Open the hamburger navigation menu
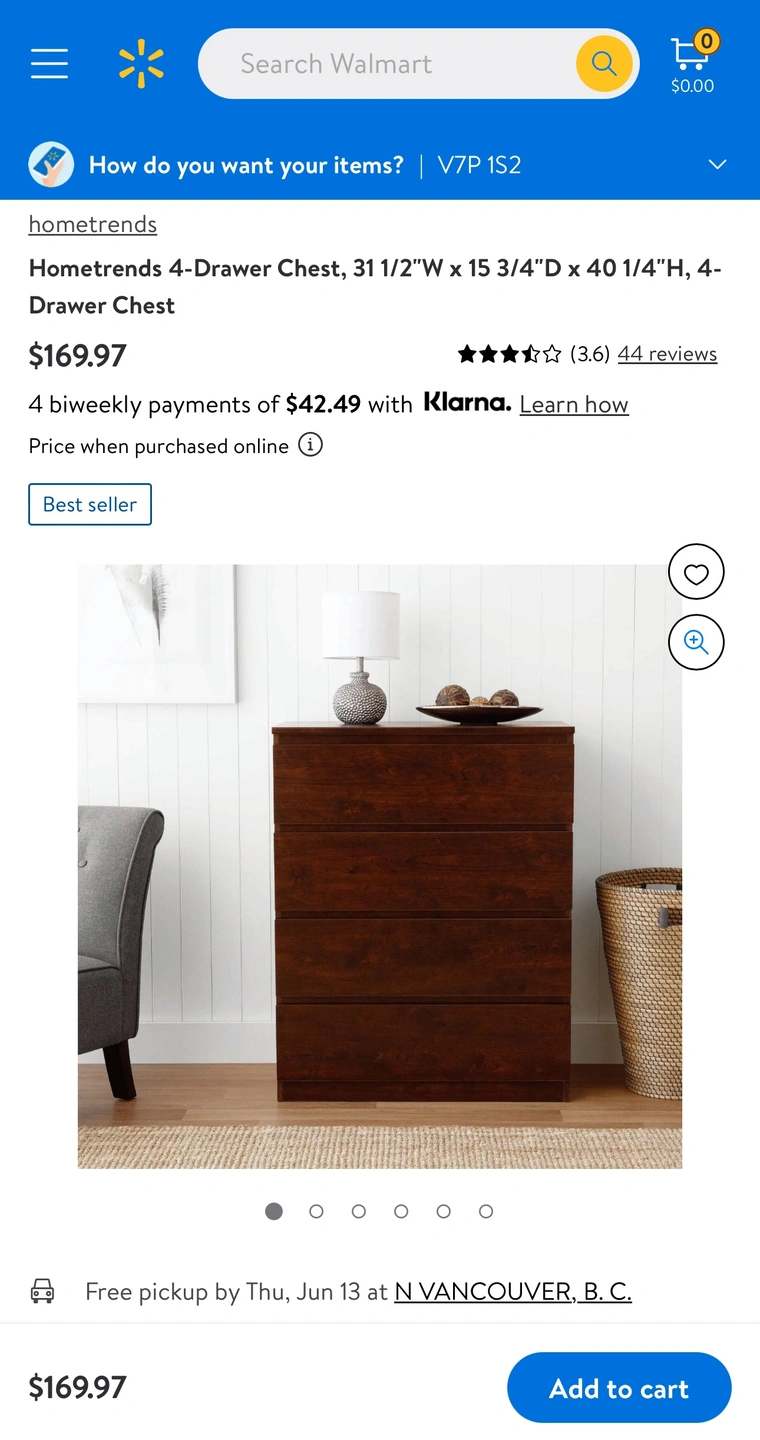 tap(49, 64)
